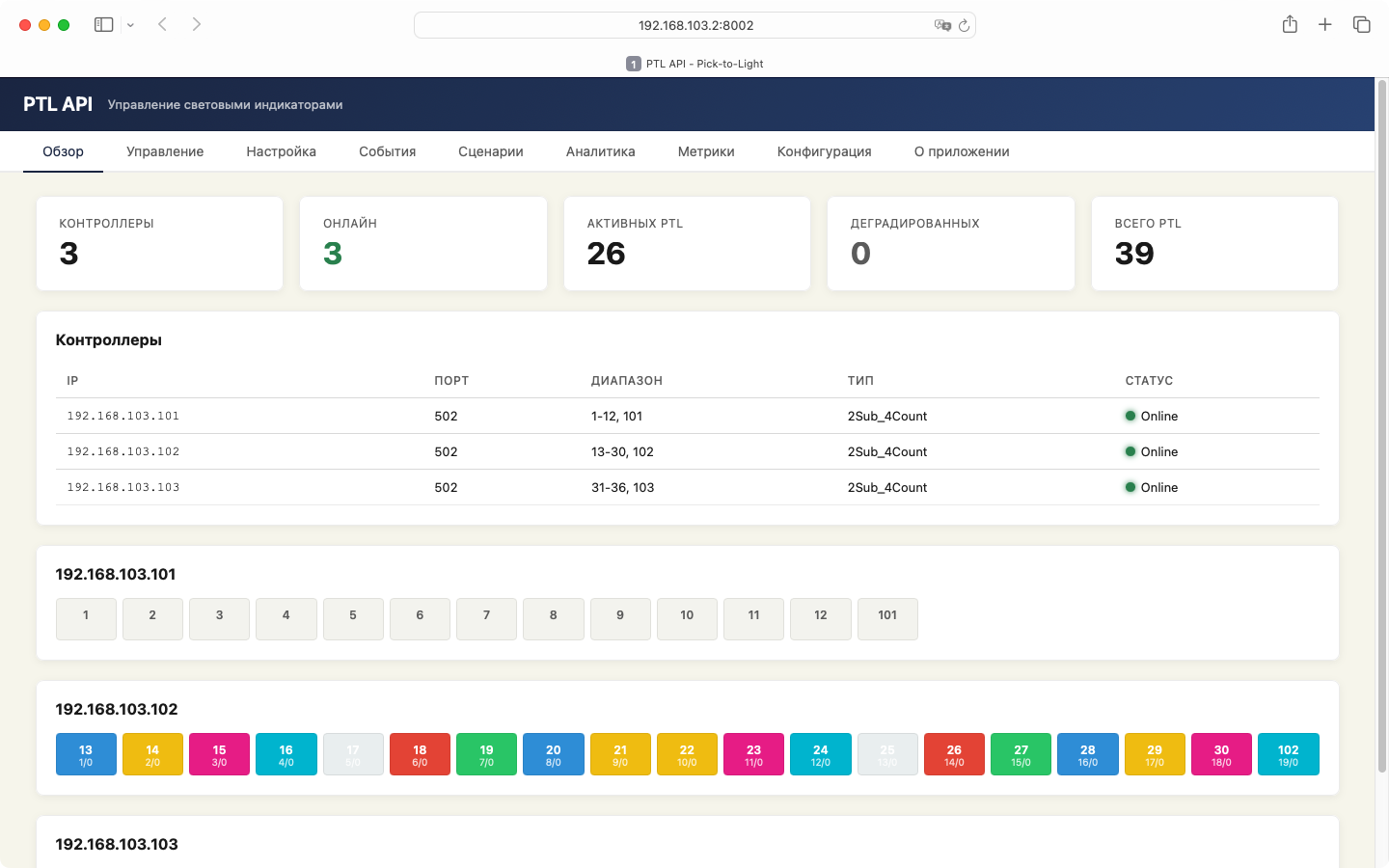Select the blue PTL tile 13

[86, 754]
